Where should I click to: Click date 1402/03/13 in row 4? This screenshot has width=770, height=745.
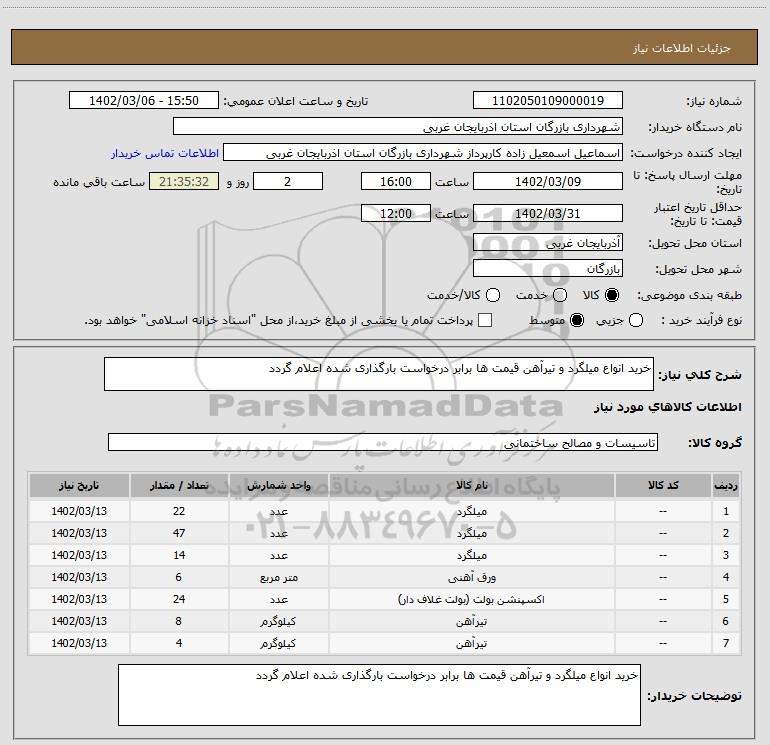point(79,577)
